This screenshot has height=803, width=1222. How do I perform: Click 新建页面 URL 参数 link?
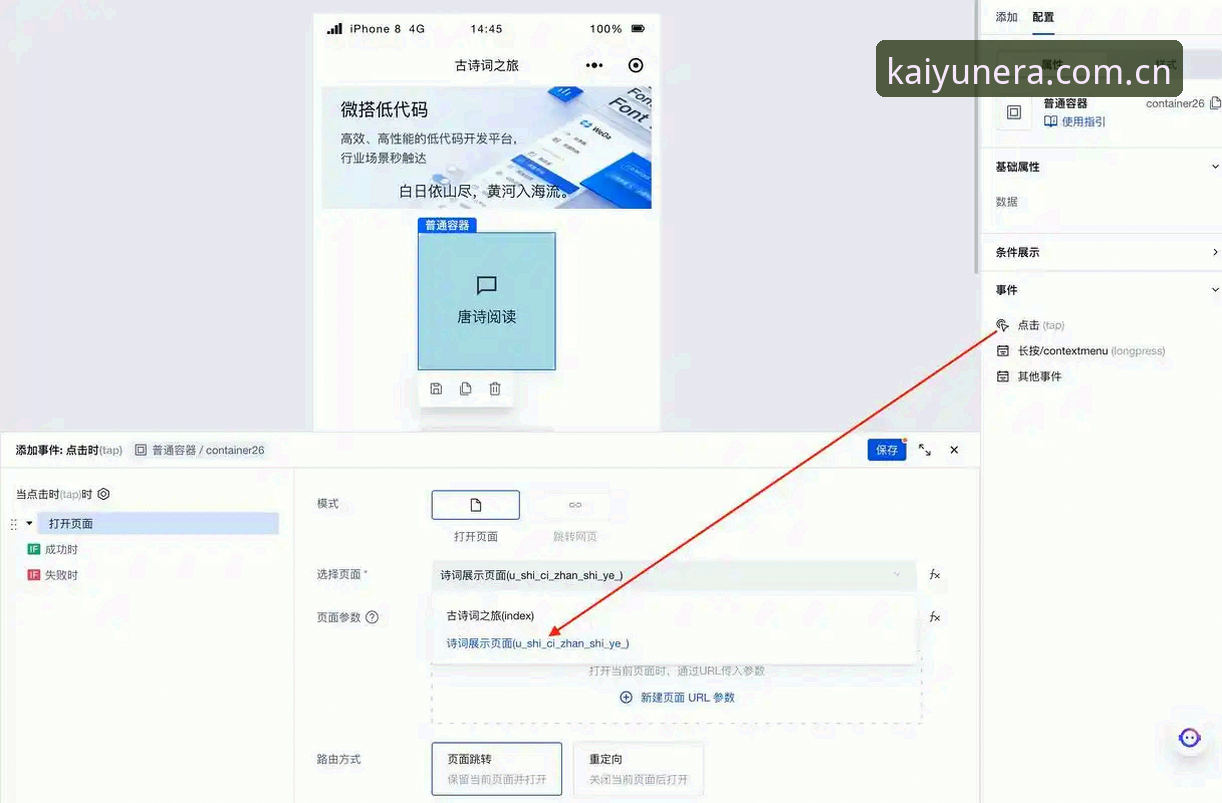tap(687, 697)
